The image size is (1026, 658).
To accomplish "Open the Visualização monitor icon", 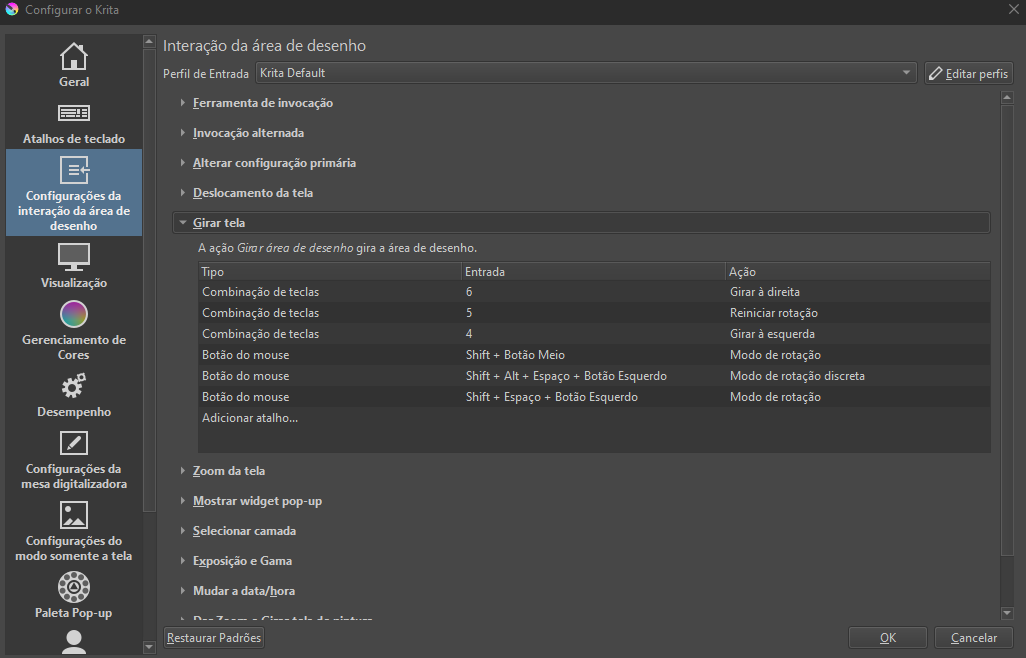I will tap(74, 257).
